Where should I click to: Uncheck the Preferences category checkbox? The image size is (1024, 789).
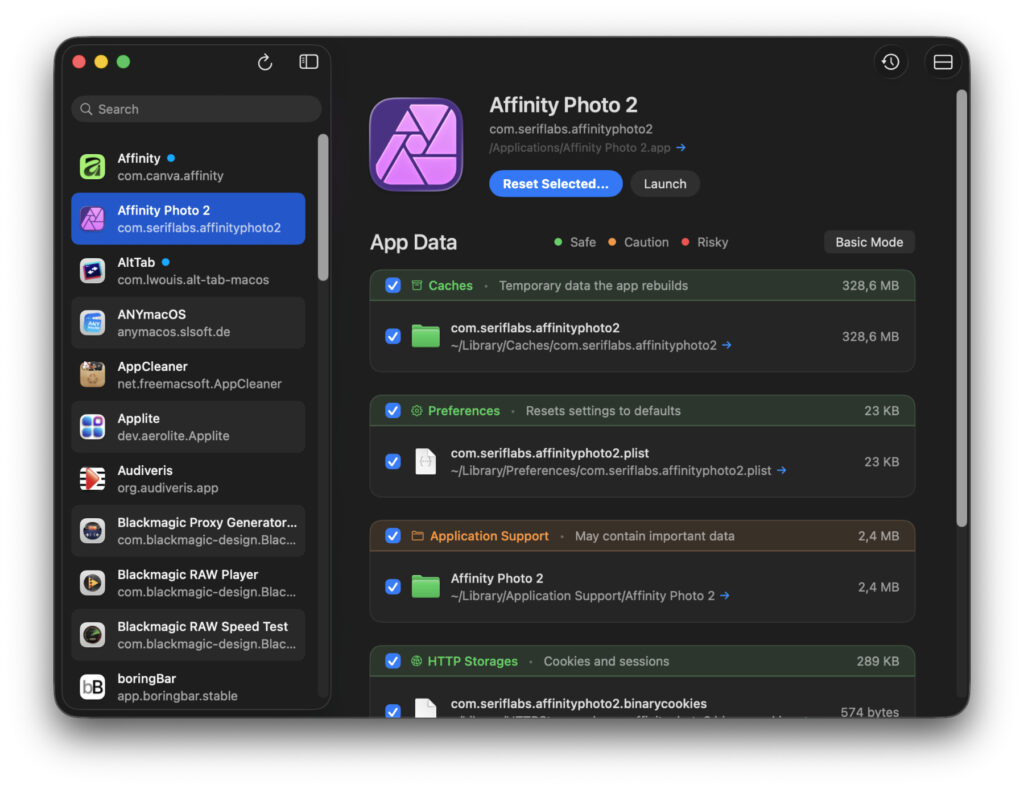[393, 411]
